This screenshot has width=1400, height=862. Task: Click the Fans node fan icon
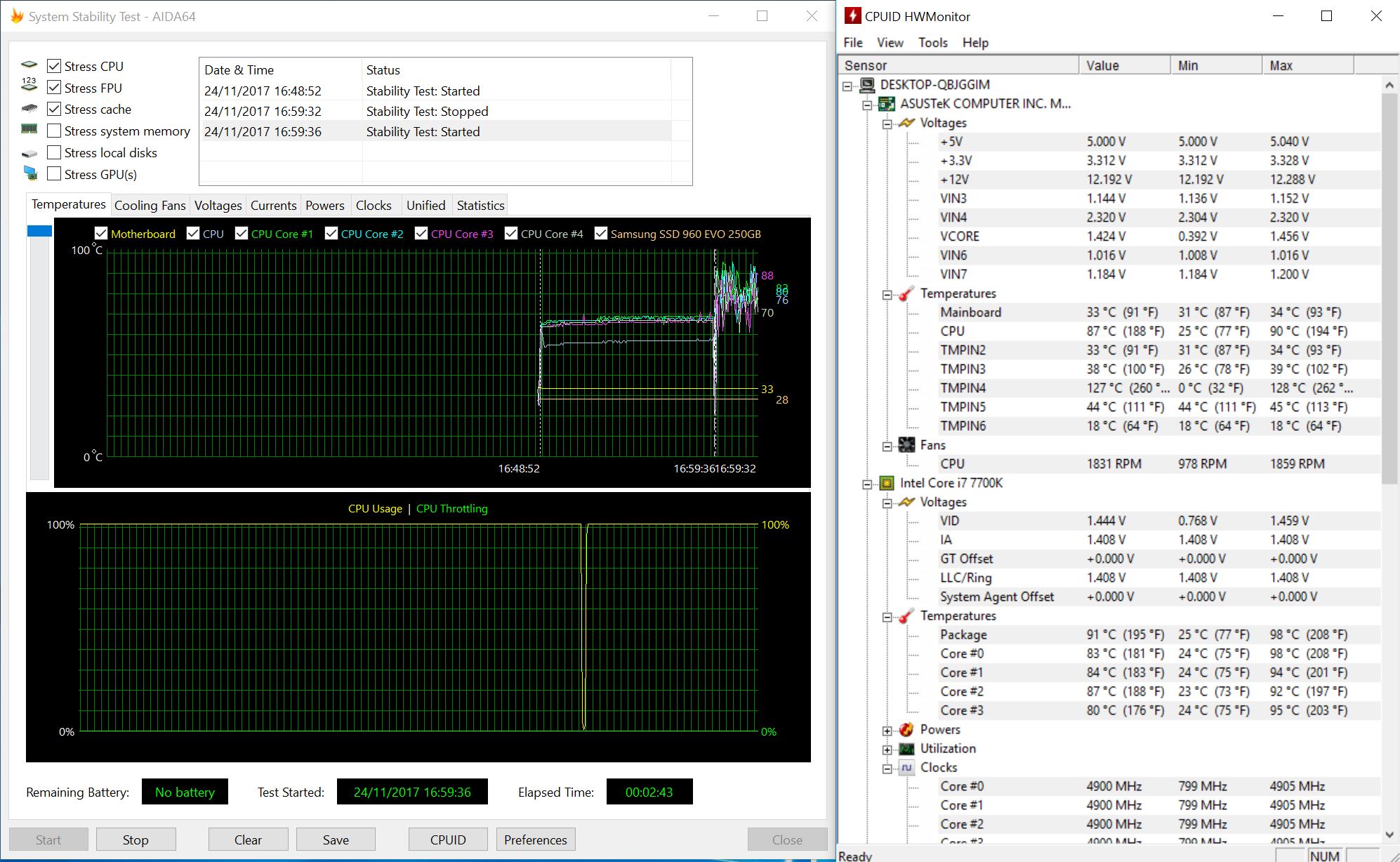click(907, 445)
